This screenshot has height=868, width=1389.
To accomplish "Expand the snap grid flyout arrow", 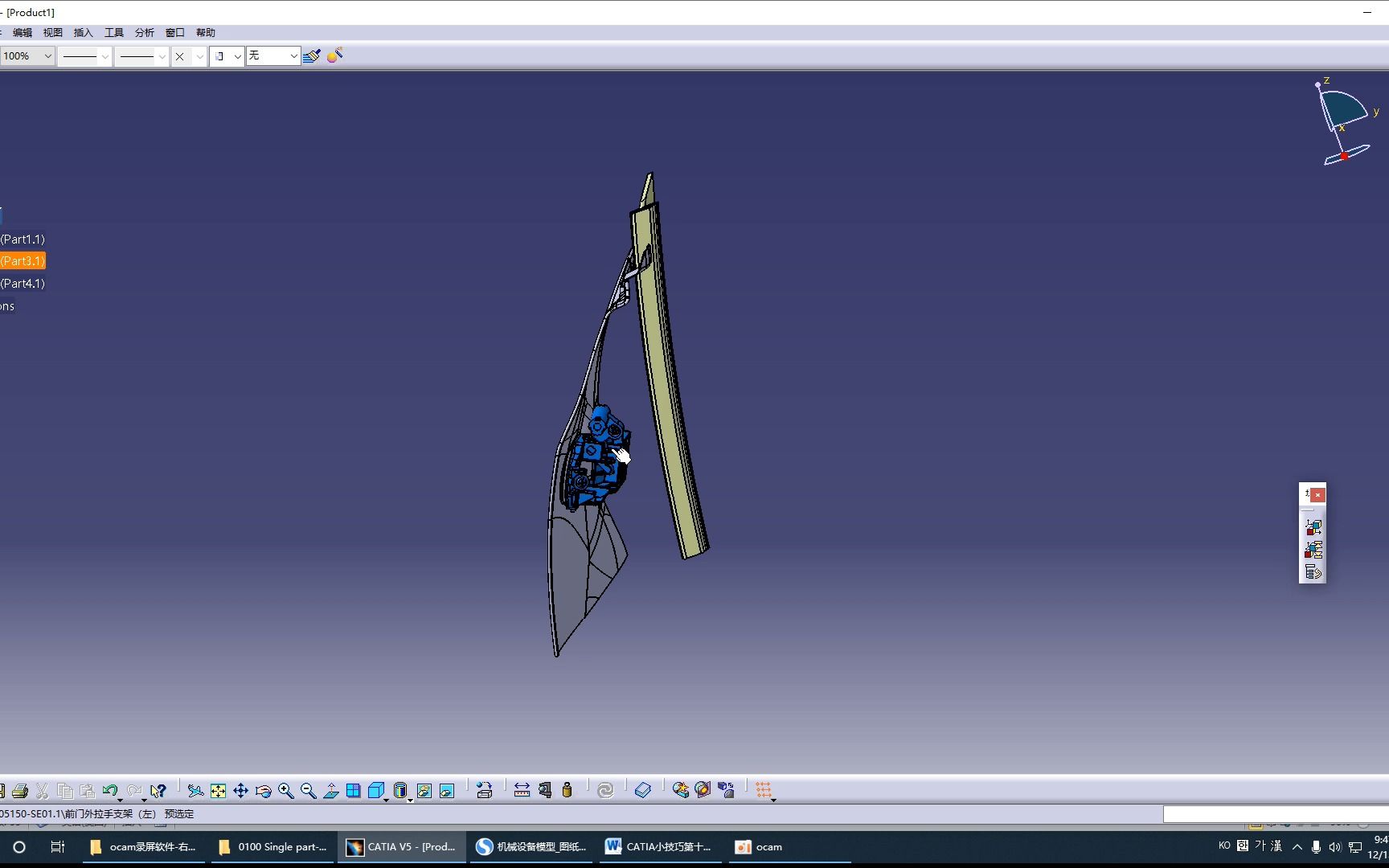I will (x=773, y=800).
